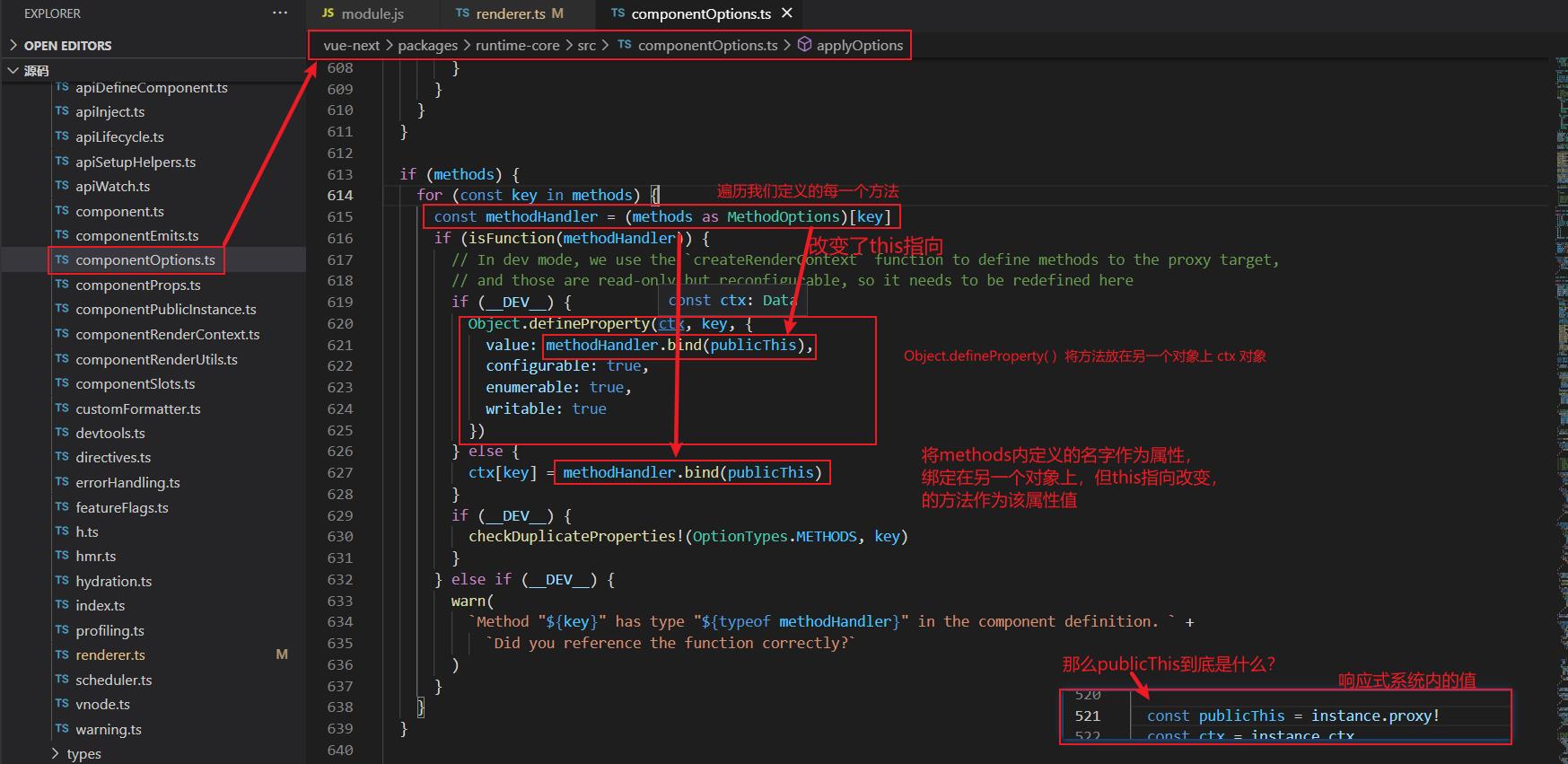Viewport: 1568px width, 764px height.
Task: Click methodHandler on line 615
Action: [x=541, y=216]
